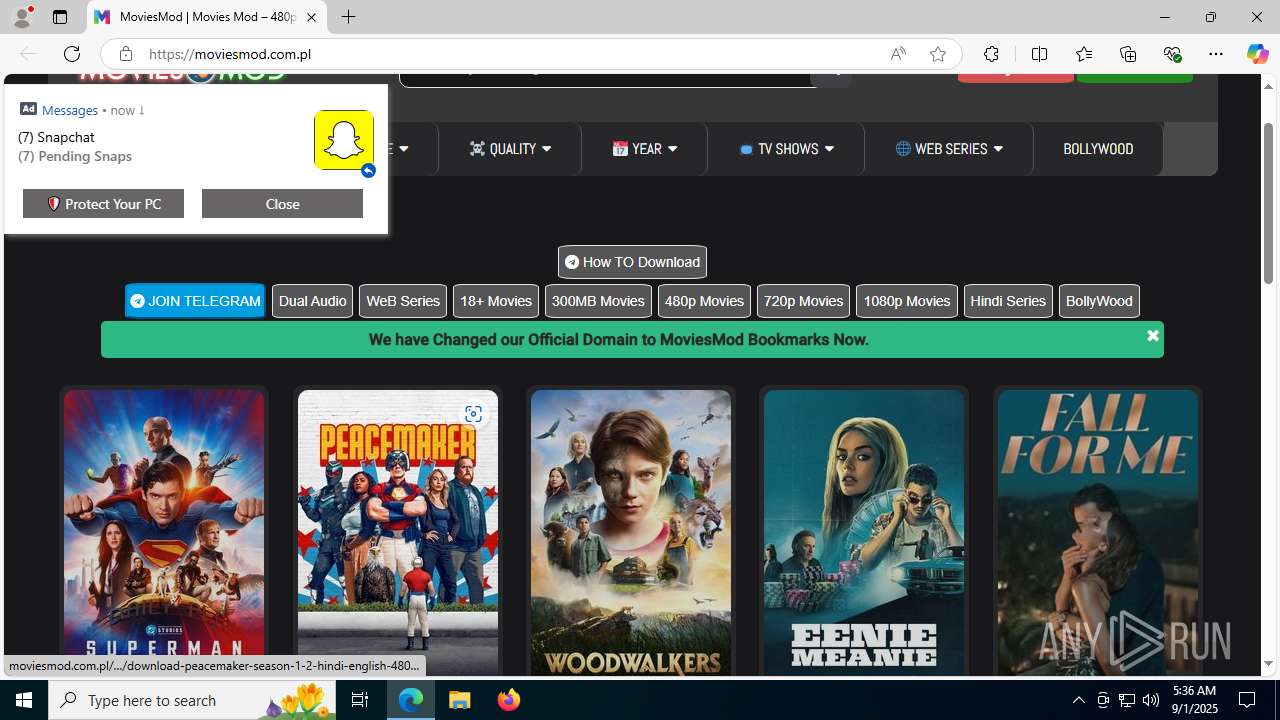Open the Woodwalkers movie poster
Screen dimensions: 1280x720
click(x=631, y=533)
